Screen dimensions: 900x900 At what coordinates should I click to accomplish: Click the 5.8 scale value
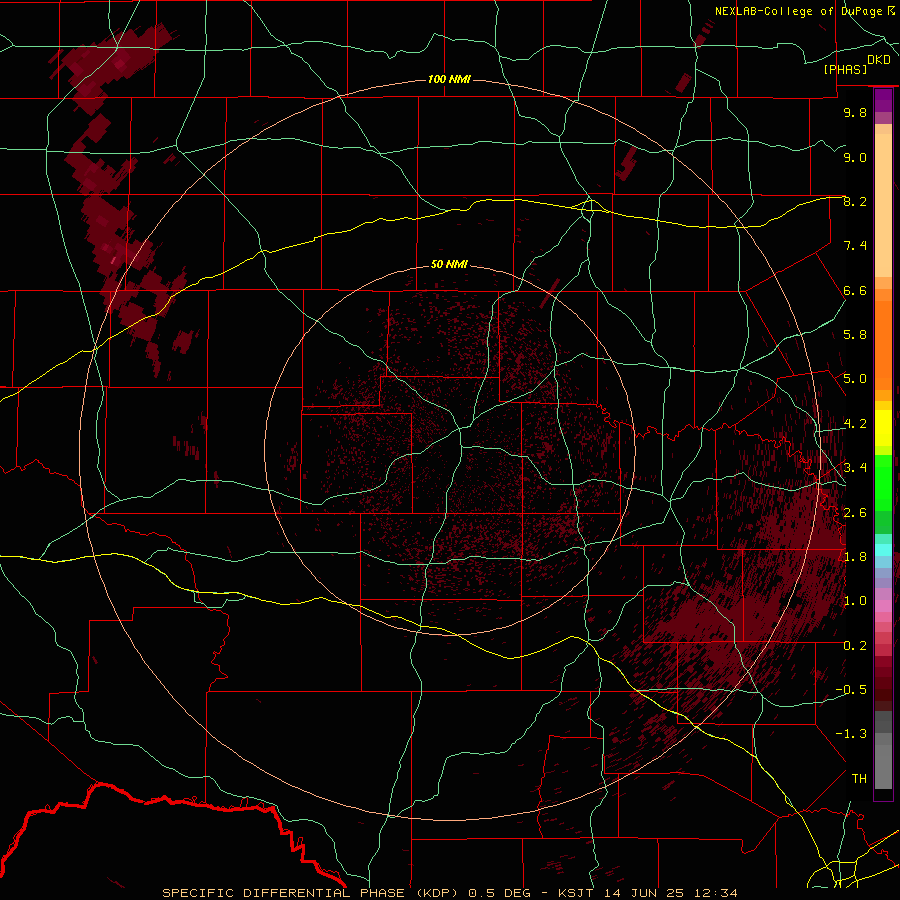(x=855, y=335)
